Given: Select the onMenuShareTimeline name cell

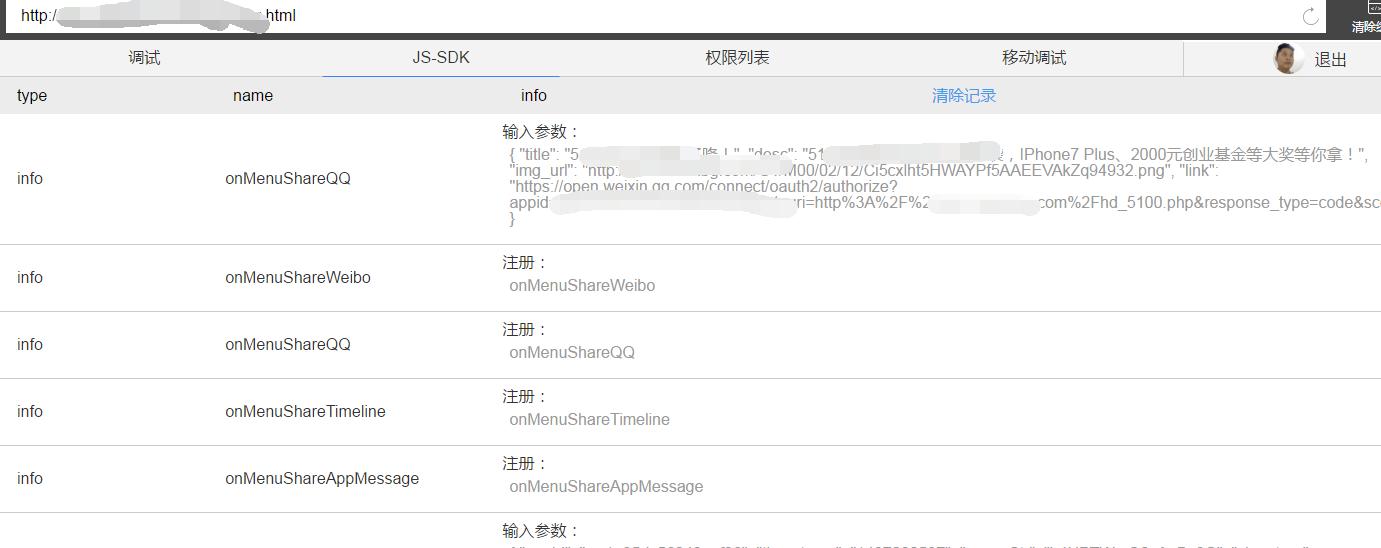Looking at the screenshot, I should coord(305,412).
